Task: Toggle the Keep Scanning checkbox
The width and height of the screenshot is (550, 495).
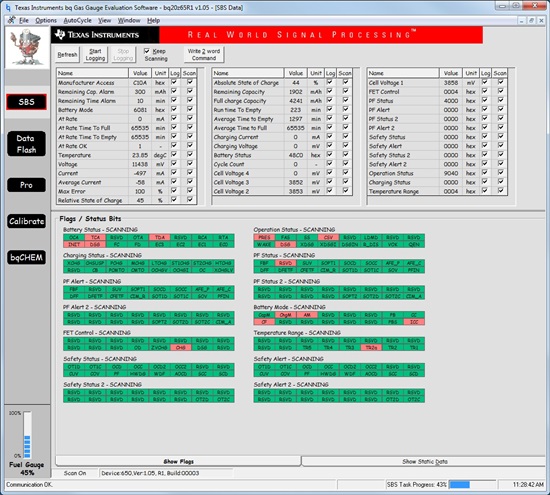Action: coord(147,51)
